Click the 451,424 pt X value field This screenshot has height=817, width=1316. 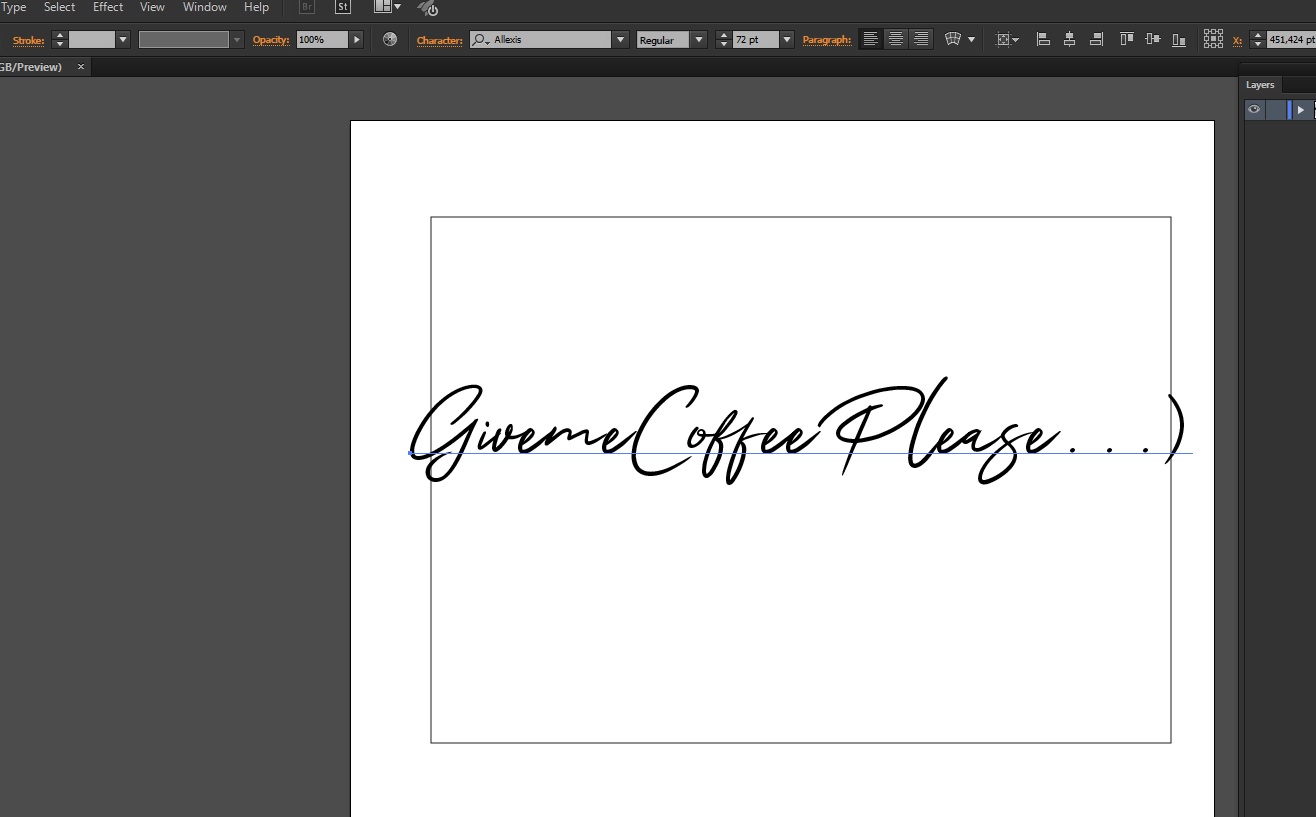(1291, 40)
